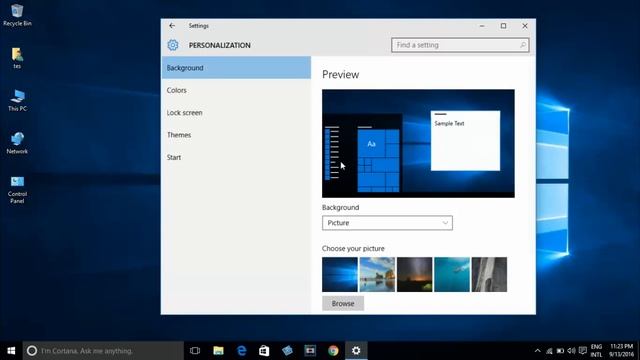
Task: Open the blue diamond app on taskbar
Action: pyautogui.click(x=287, y=351)
